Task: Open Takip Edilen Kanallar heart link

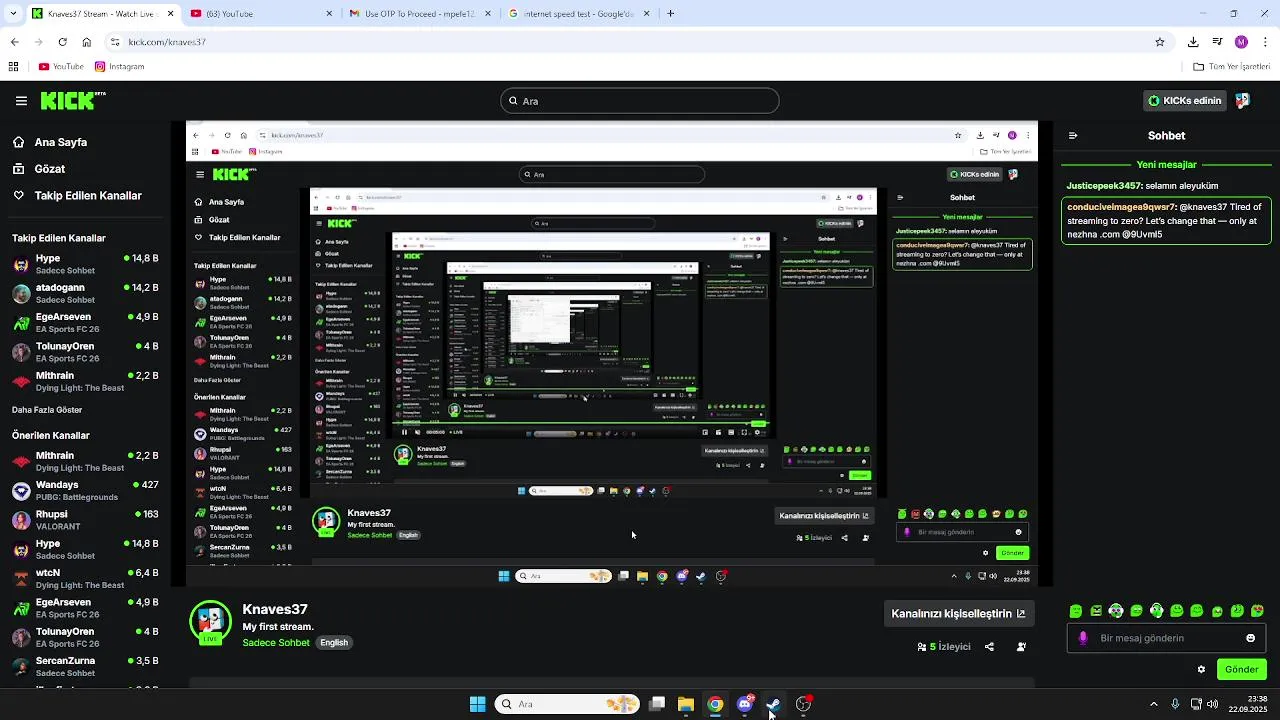Action: [x=77, y=196]
